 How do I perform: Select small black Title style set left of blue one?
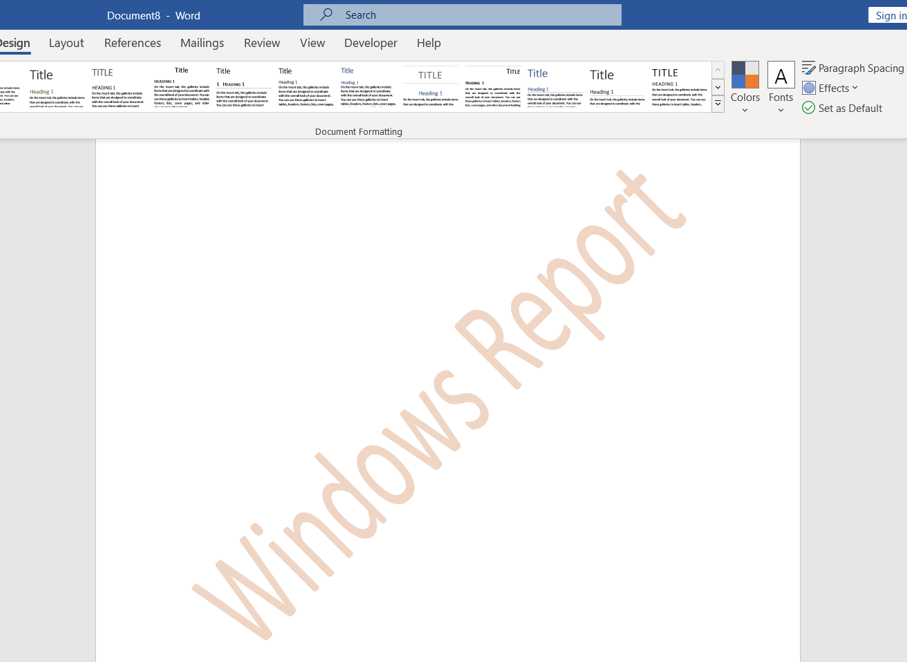(x=305, y=87)
